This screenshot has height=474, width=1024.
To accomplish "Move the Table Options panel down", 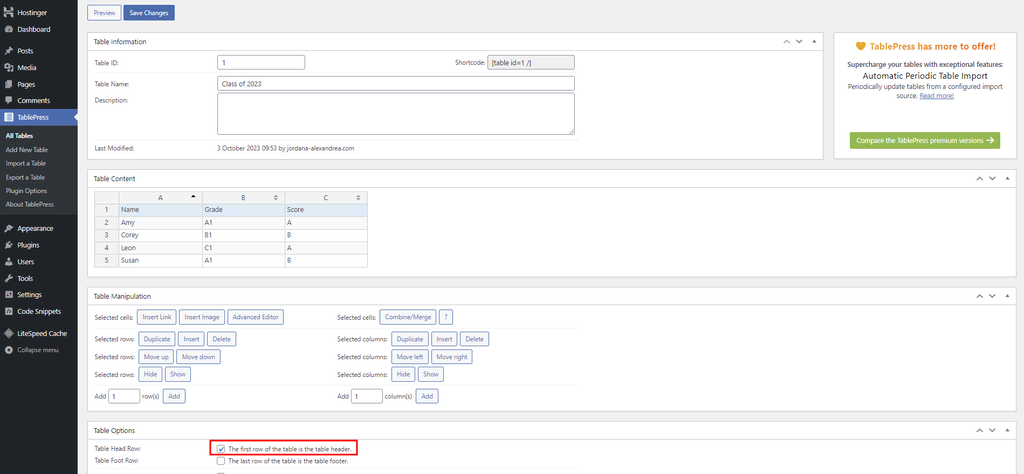I will coord(992,431).
